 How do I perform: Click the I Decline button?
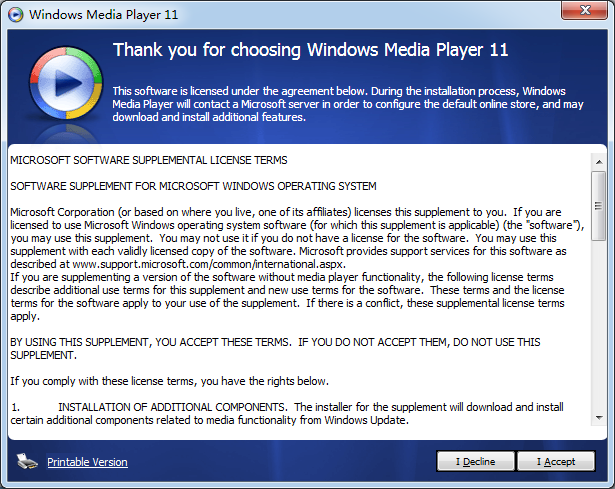click(475, 461)
